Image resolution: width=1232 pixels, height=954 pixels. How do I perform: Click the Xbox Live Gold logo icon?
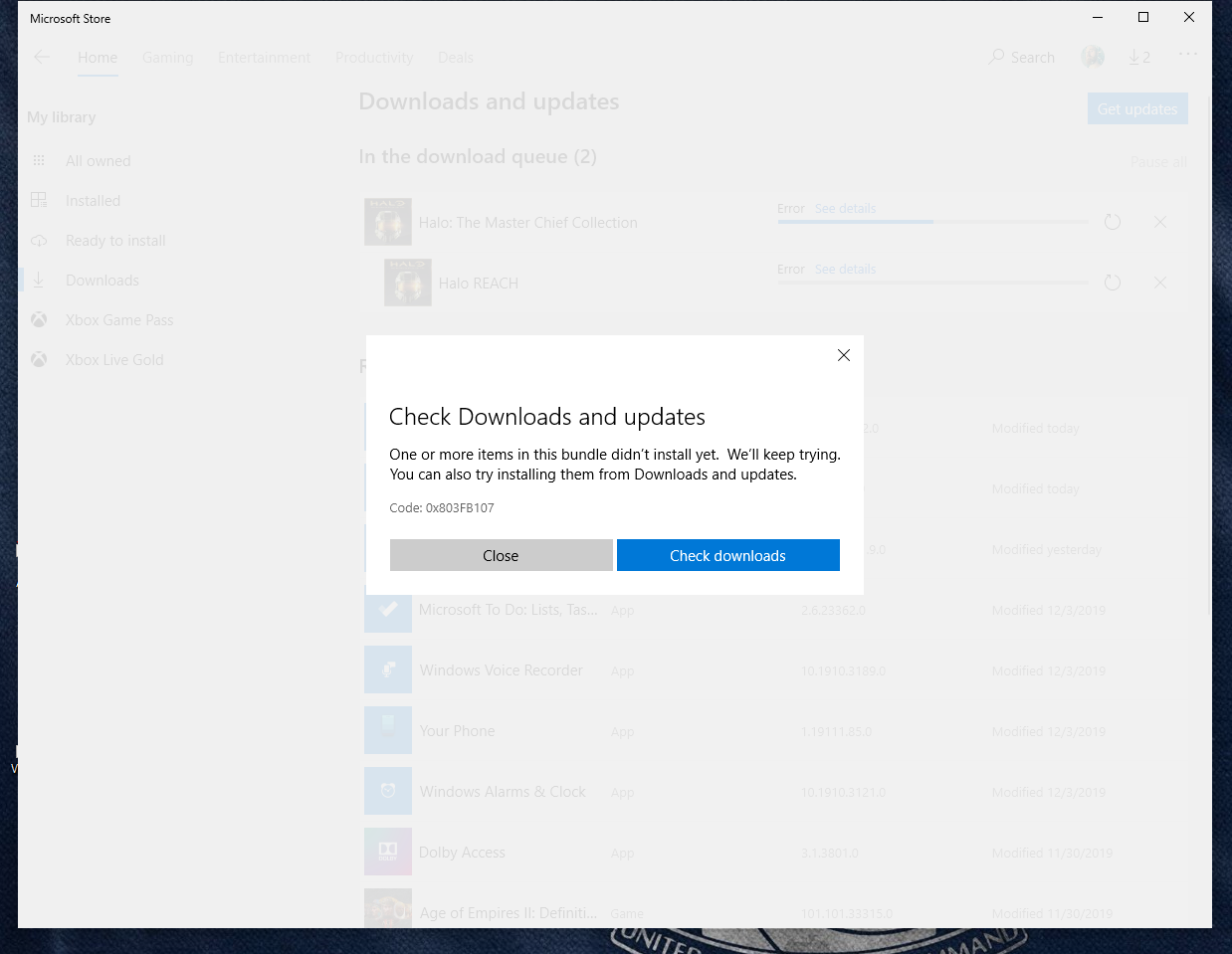pyautogui.click(x=39, y=359)
